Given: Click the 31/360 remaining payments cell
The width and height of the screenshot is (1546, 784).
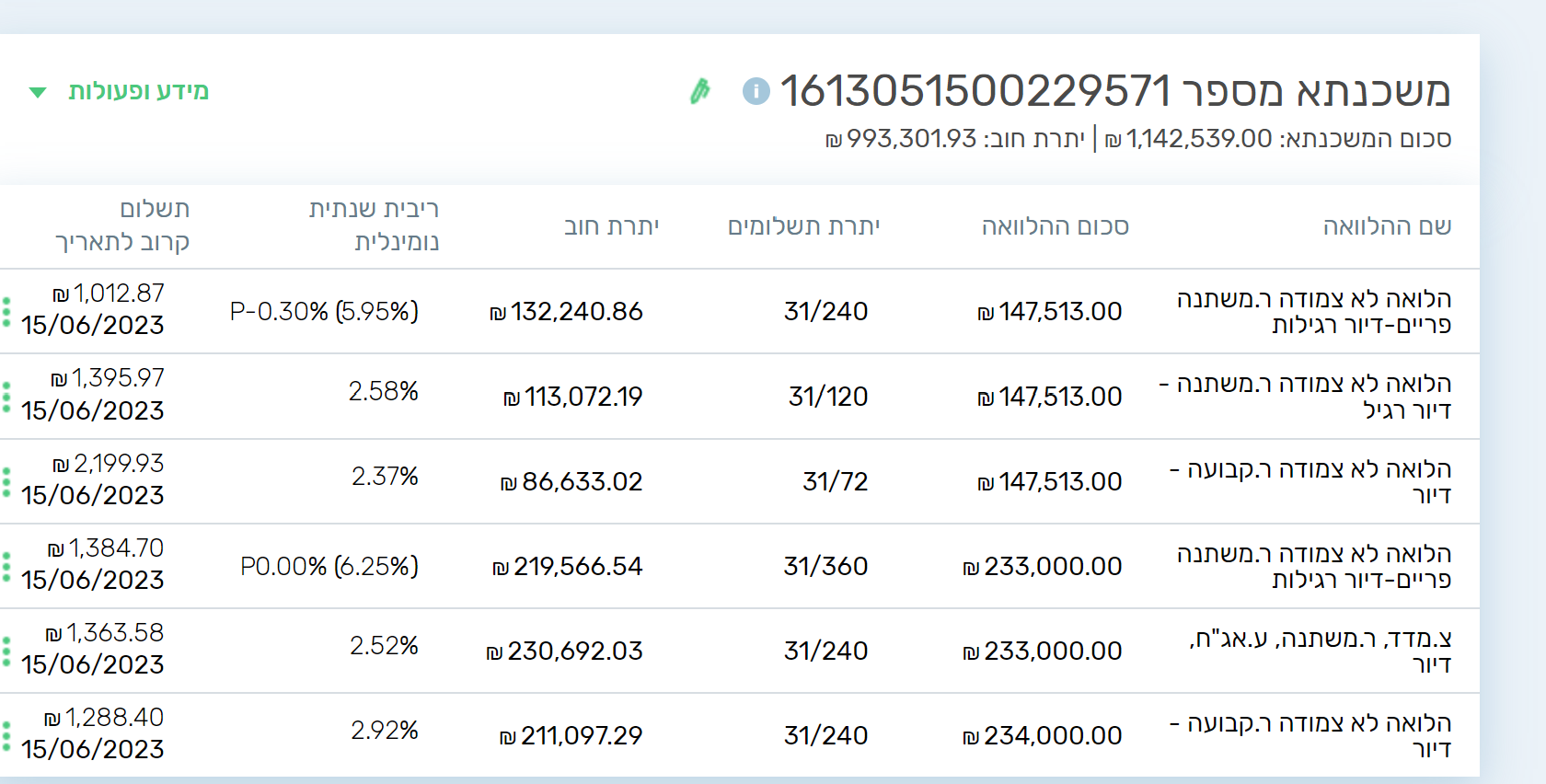Looking at the screenshot, I should (x=825, y=566).
